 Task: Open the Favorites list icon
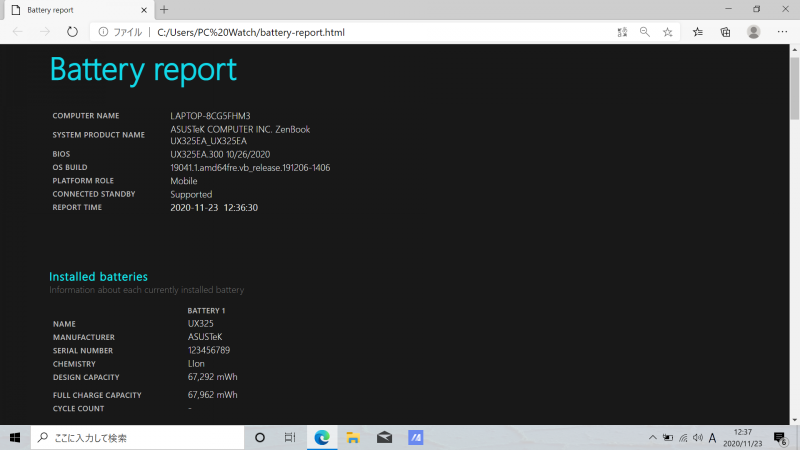click(x=697, y=32)
